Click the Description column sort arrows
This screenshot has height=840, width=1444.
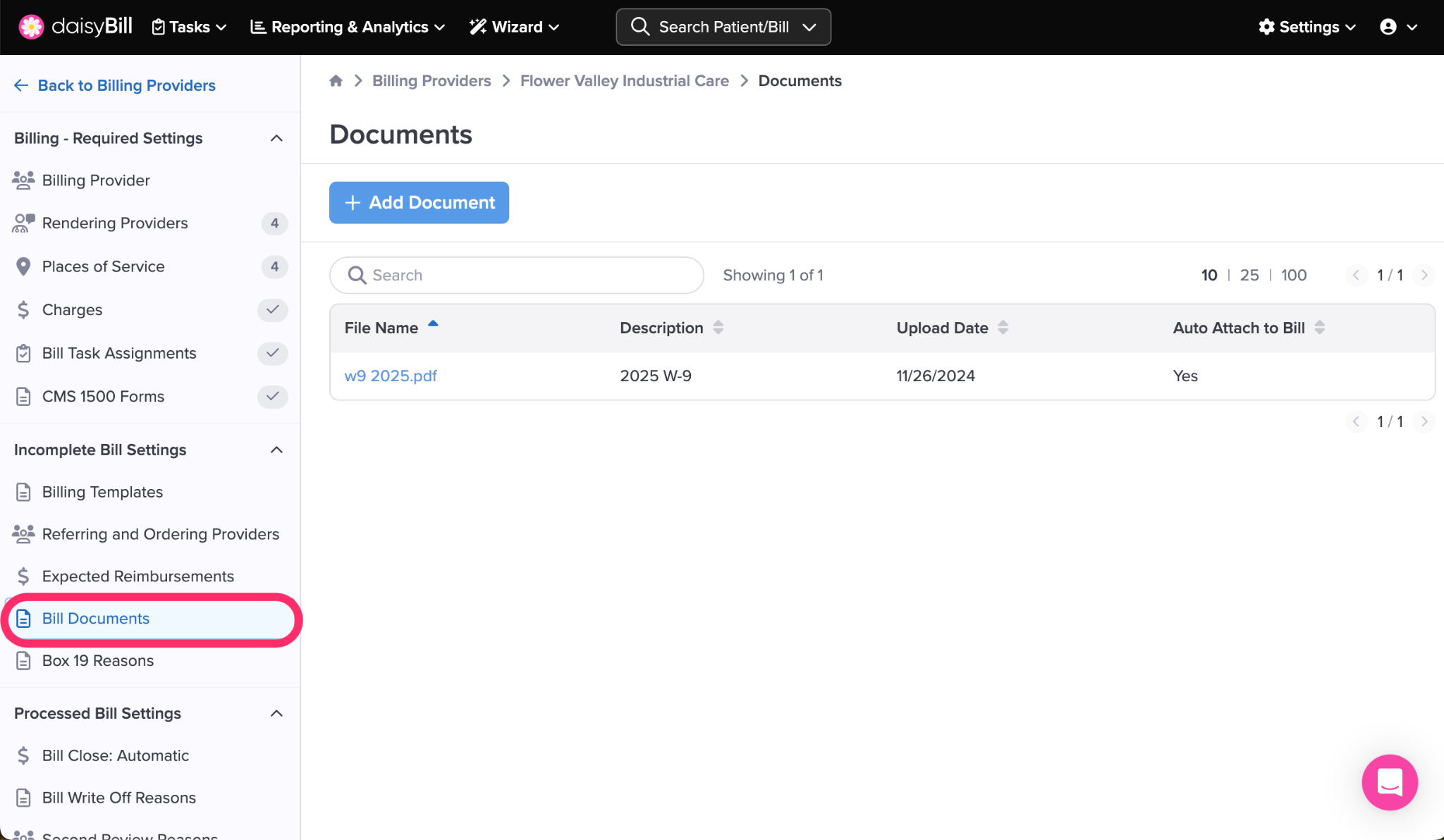tap(718, 328)
